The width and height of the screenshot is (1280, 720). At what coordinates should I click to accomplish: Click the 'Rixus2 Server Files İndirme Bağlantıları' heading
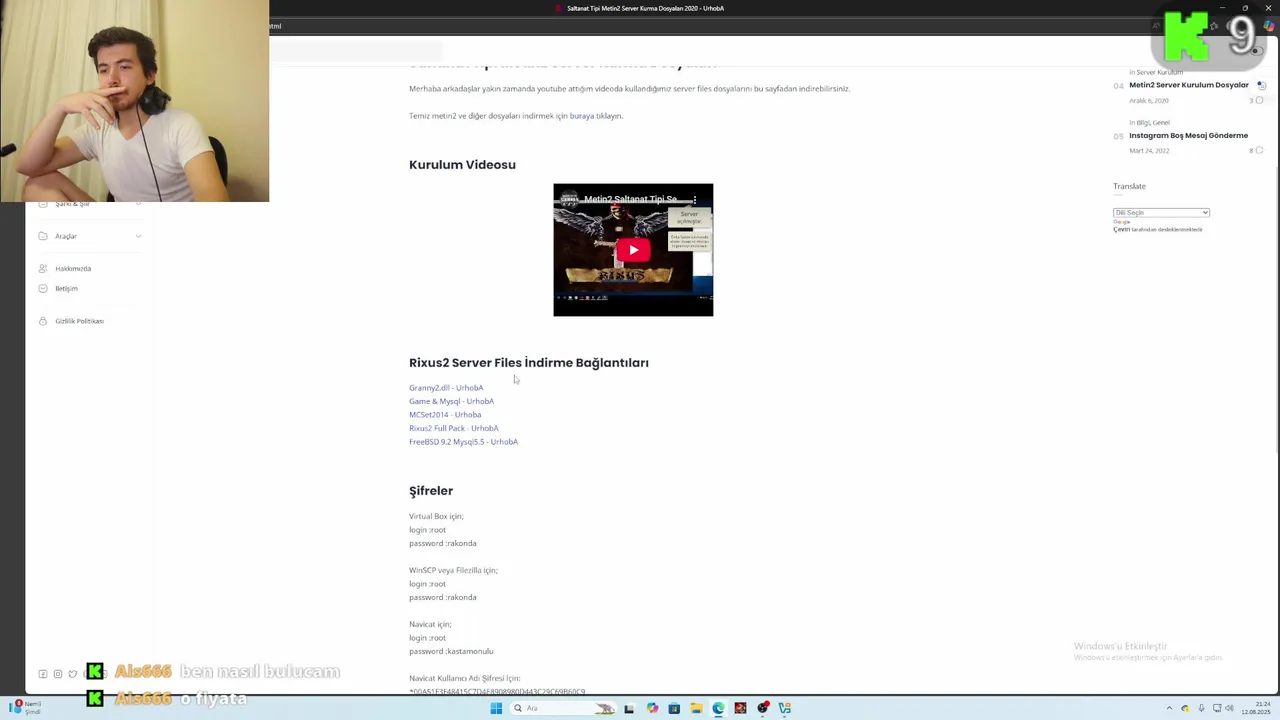click(529, 363)
